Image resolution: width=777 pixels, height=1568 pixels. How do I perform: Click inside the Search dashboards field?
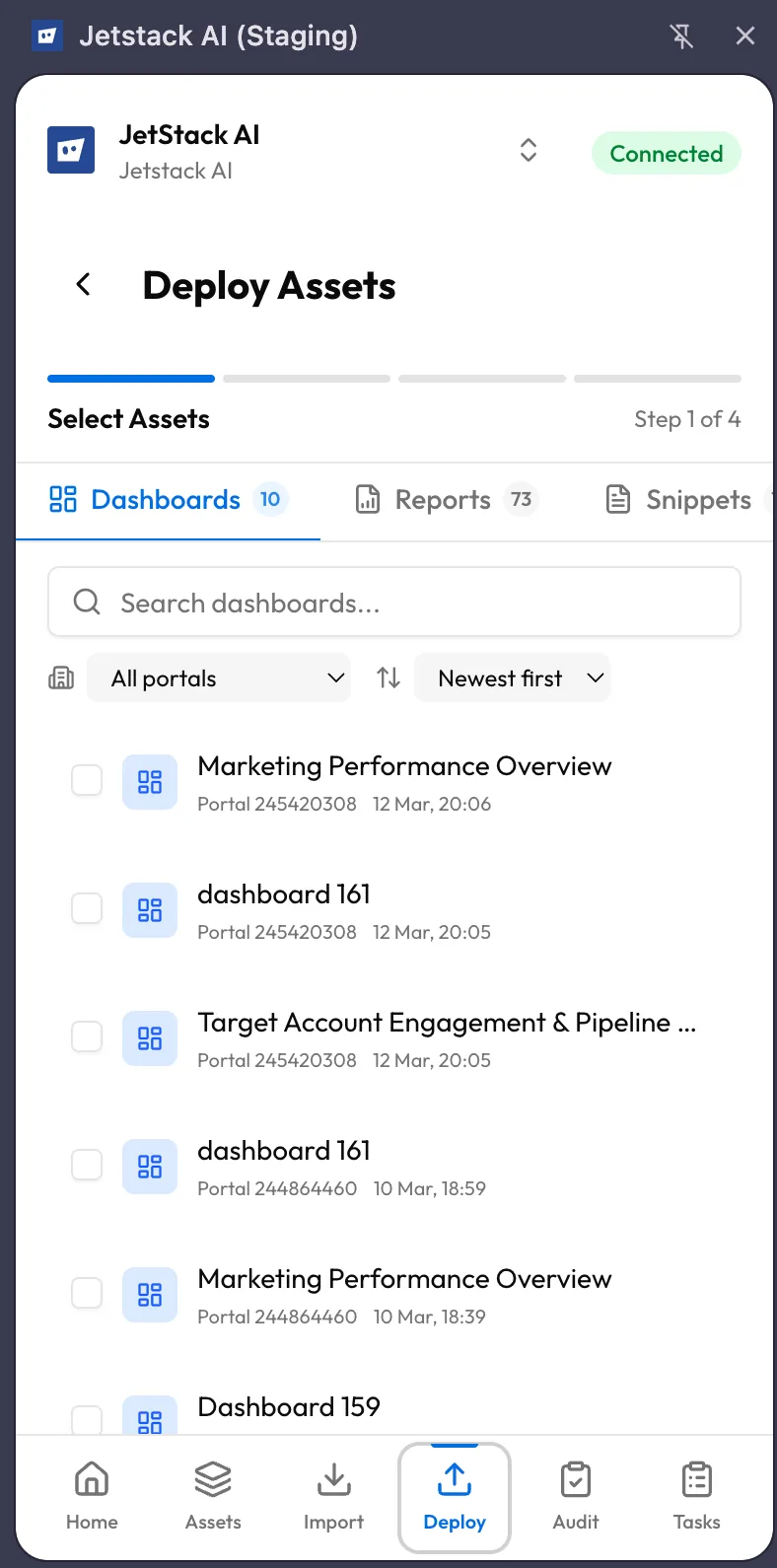coord(394,602)
